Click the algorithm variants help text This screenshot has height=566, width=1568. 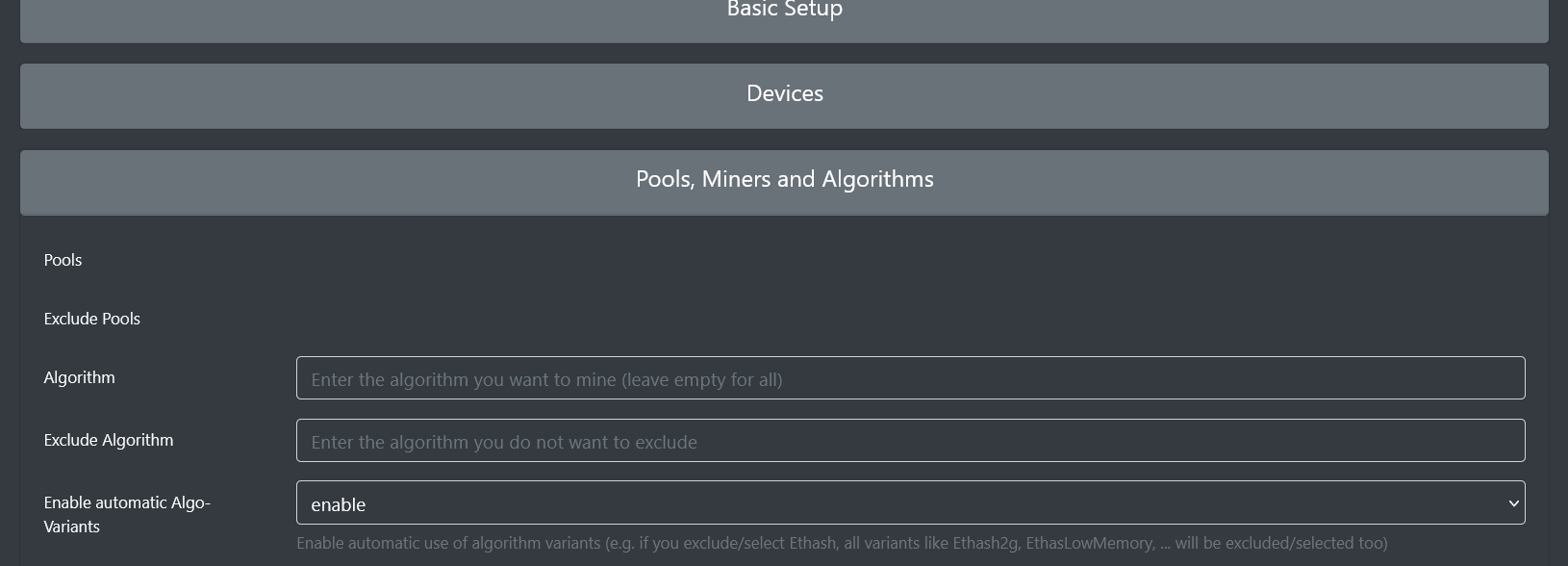pyautogui.click(x=842, y=543)
